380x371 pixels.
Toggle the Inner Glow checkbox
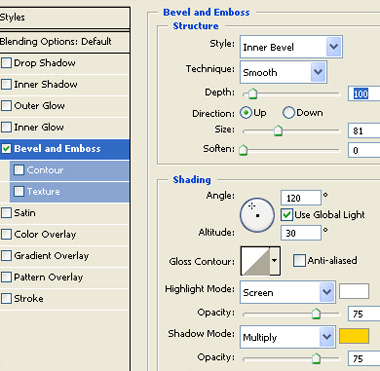(x=6, y=127)
